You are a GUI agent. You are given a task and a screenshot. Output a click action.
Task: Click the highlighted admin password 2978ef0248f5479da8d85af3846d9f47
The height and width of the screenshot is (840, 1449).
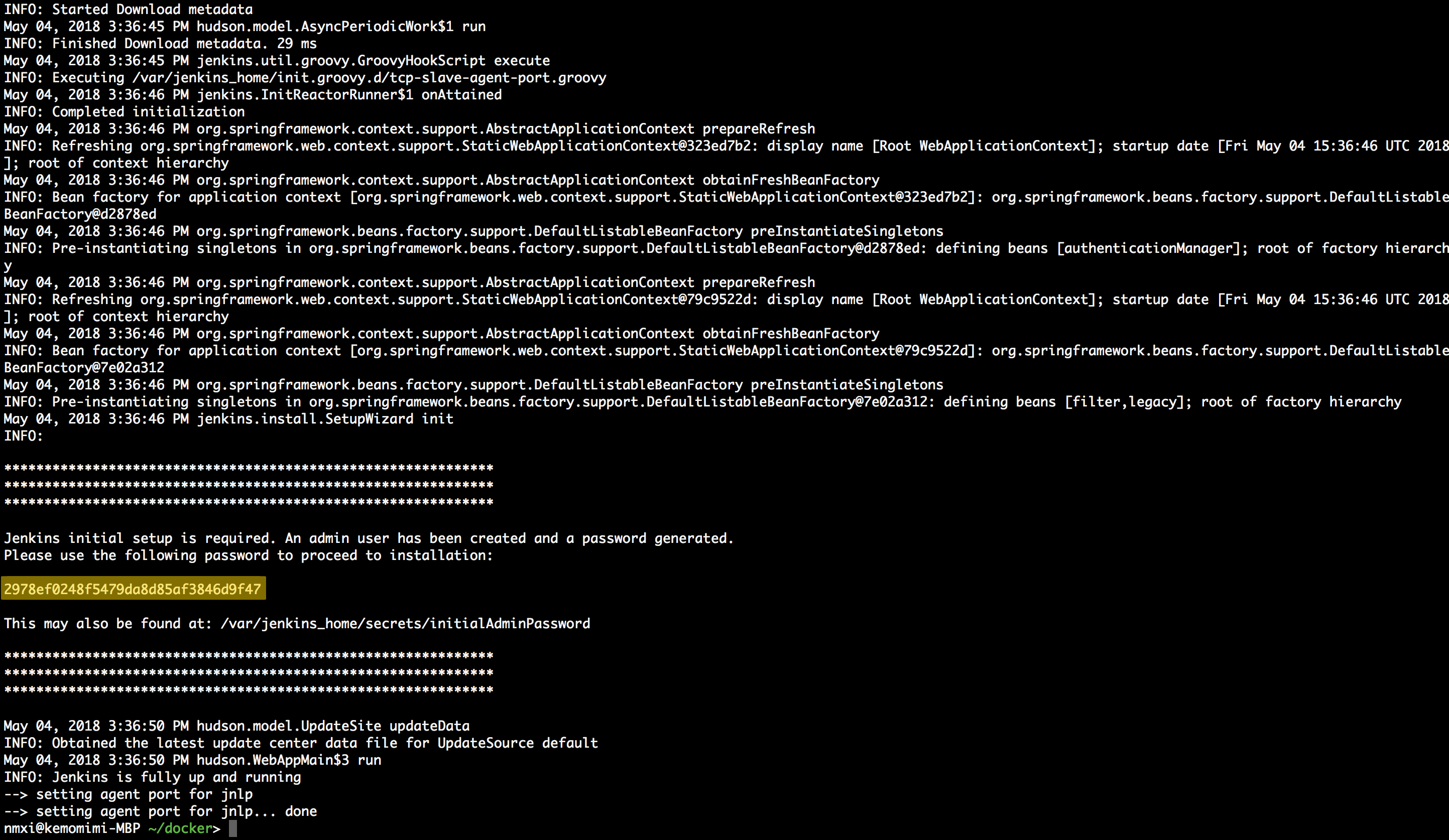point(133,589)
